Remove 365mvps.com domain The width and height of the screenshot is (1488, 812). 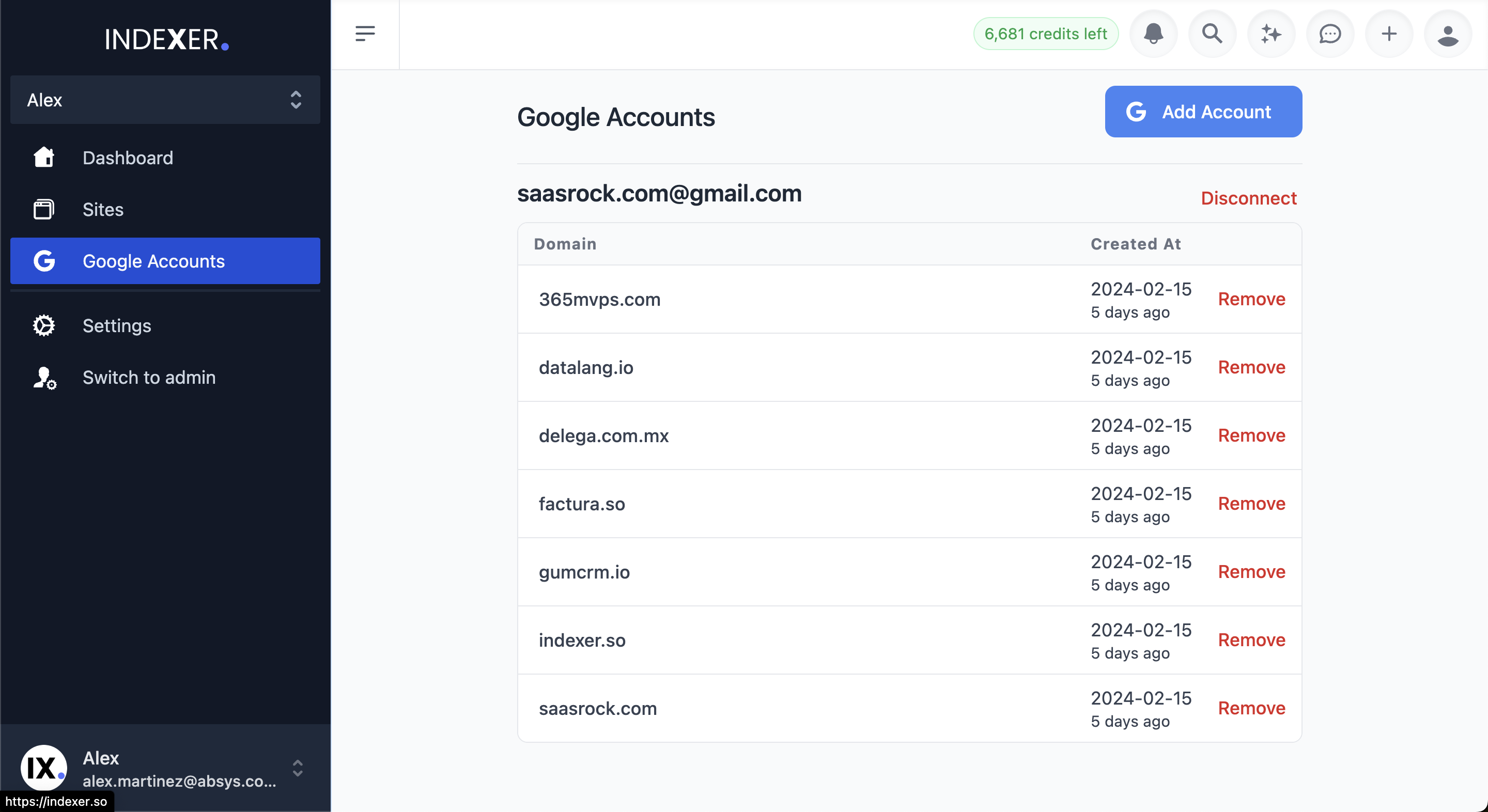1251,299
